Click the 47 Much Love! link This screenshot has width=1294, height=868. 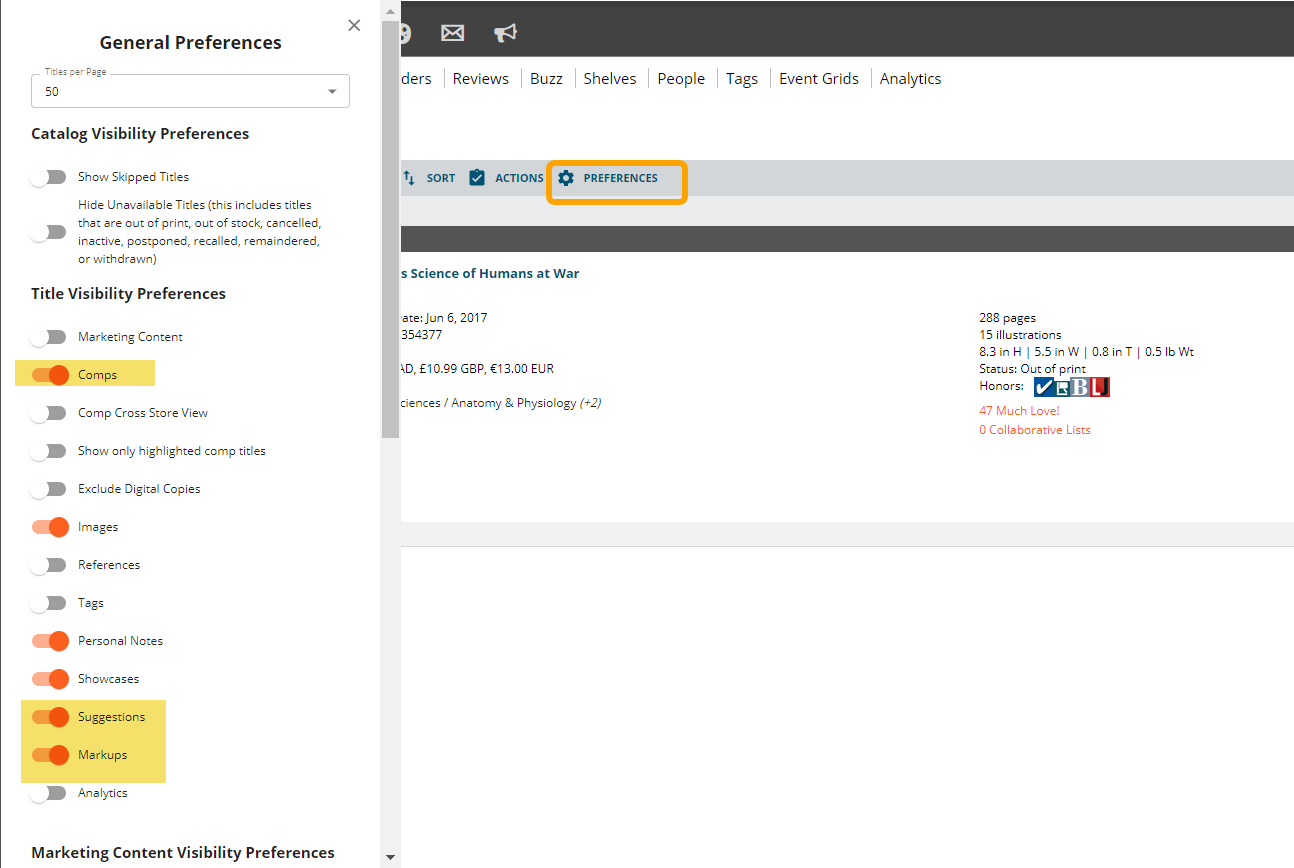click(x=1019, y=411)
